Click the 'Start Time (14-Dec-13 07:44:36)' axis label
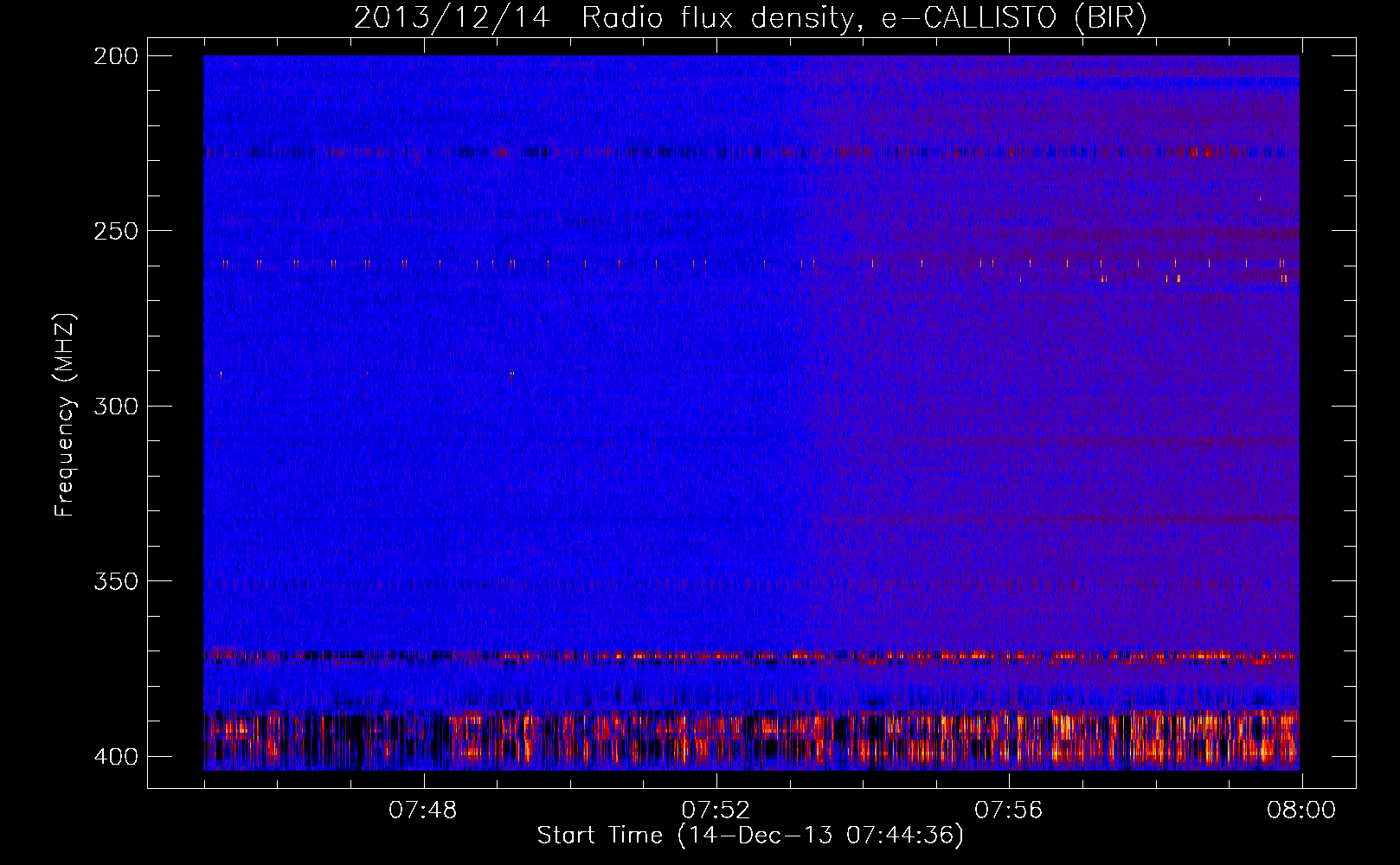Image resolution: width=1400 pixels, height=865 pixels. coord(750,836)
